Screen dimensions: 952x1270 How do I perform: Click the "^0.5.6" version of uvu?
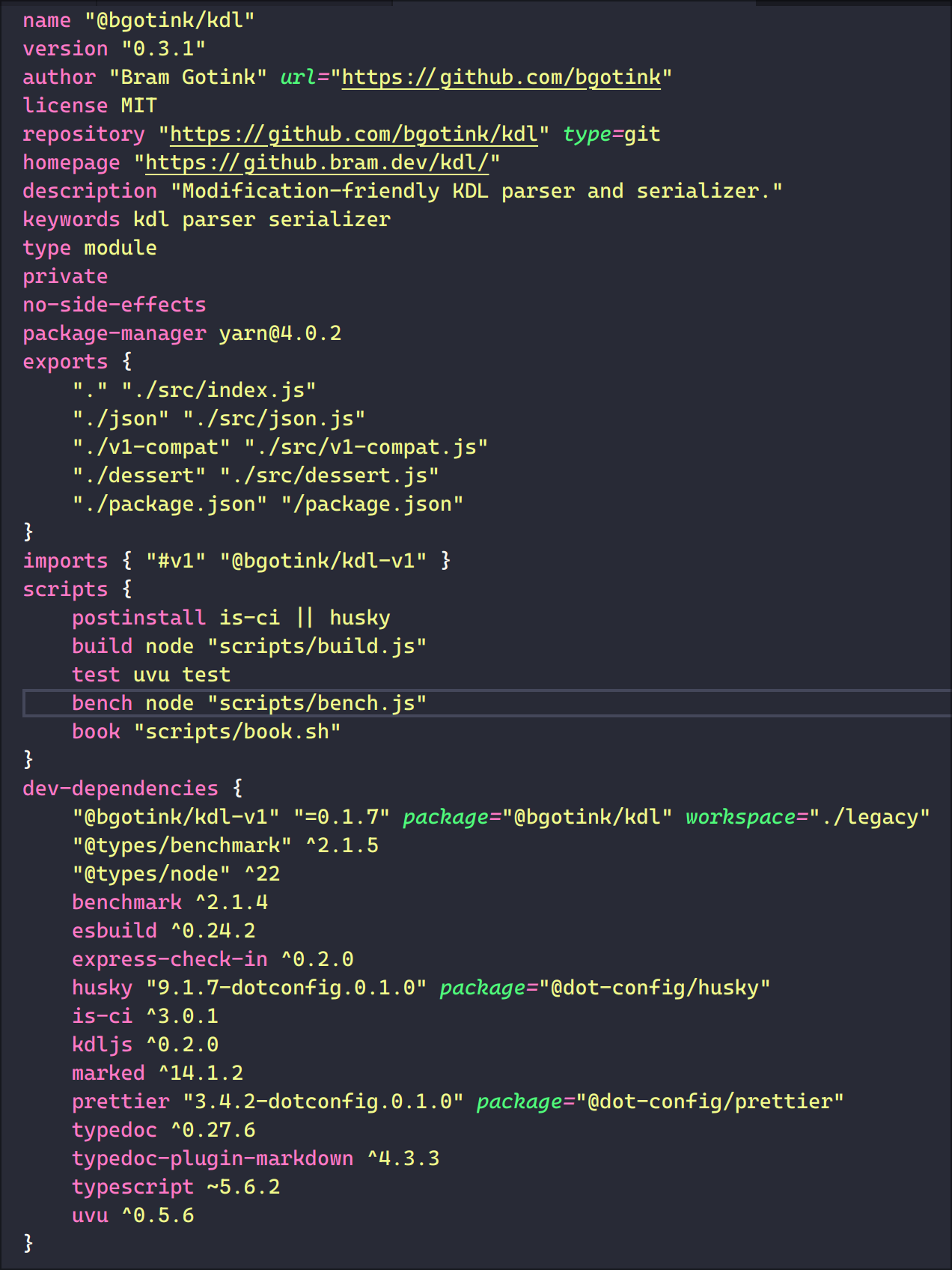[x=158, y=1215]
